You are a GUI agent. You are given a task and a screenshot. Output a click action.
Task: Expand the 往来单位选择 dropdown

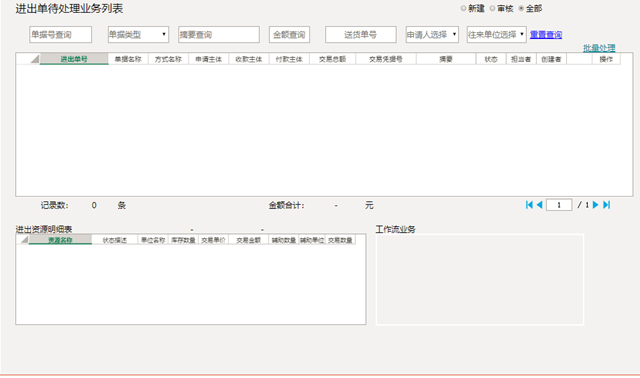pyautogui.click(x=497, y=35)
